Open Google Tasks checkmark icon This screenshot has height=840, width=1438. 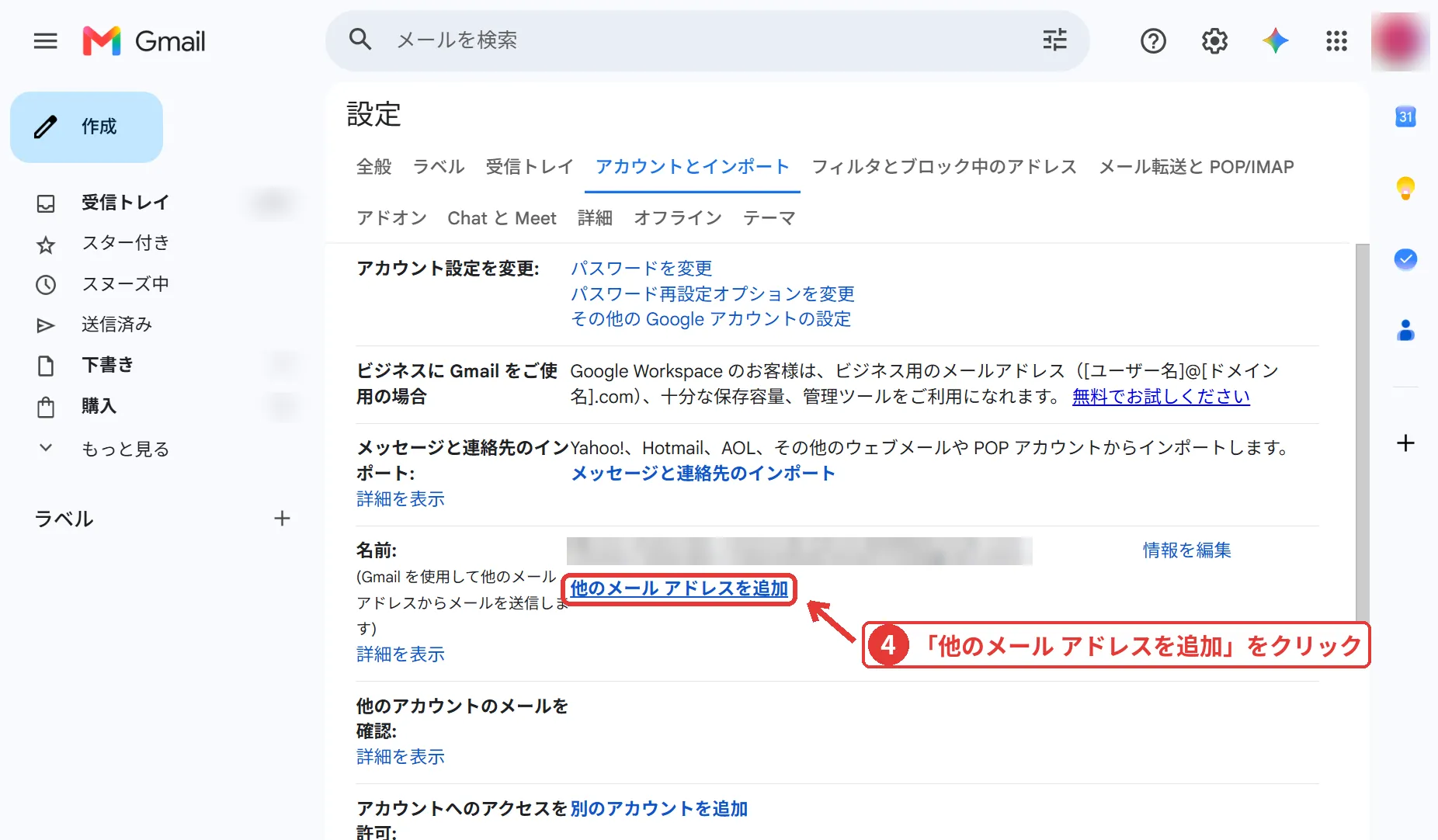(1405, 259)
